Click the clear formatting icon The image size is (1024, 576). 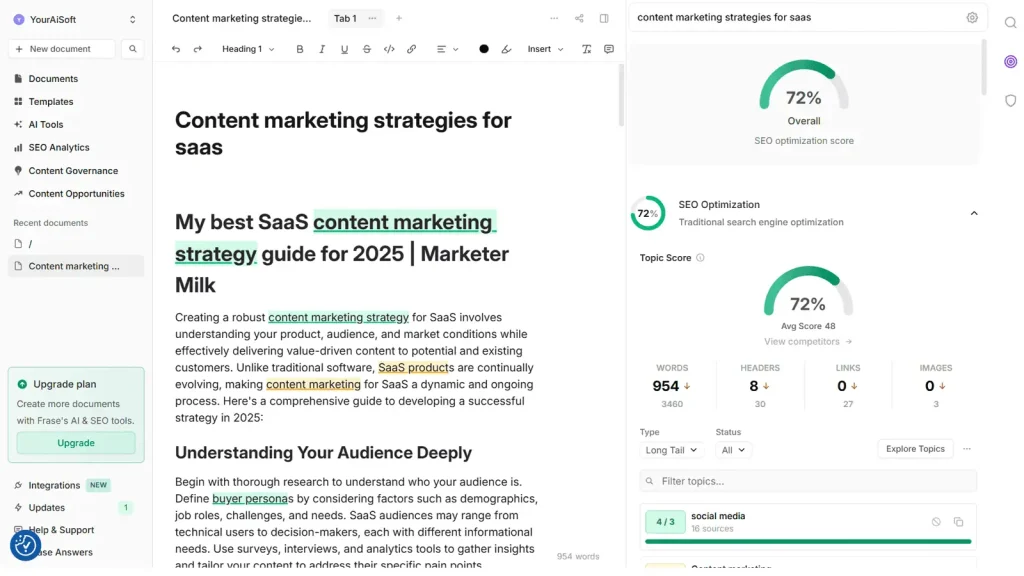(x=586, y=49)
